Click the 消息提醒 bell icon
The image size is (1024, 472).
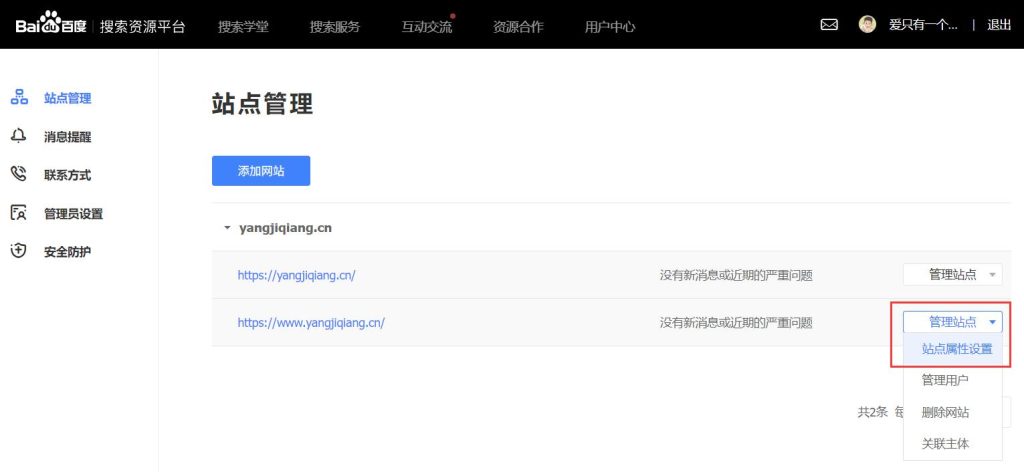pos(19,136)
